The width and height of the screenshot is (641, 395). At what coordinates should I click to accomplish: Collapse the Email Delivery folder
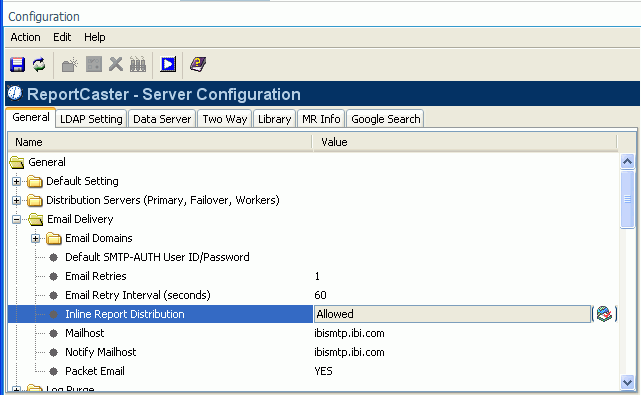(16, 220)
